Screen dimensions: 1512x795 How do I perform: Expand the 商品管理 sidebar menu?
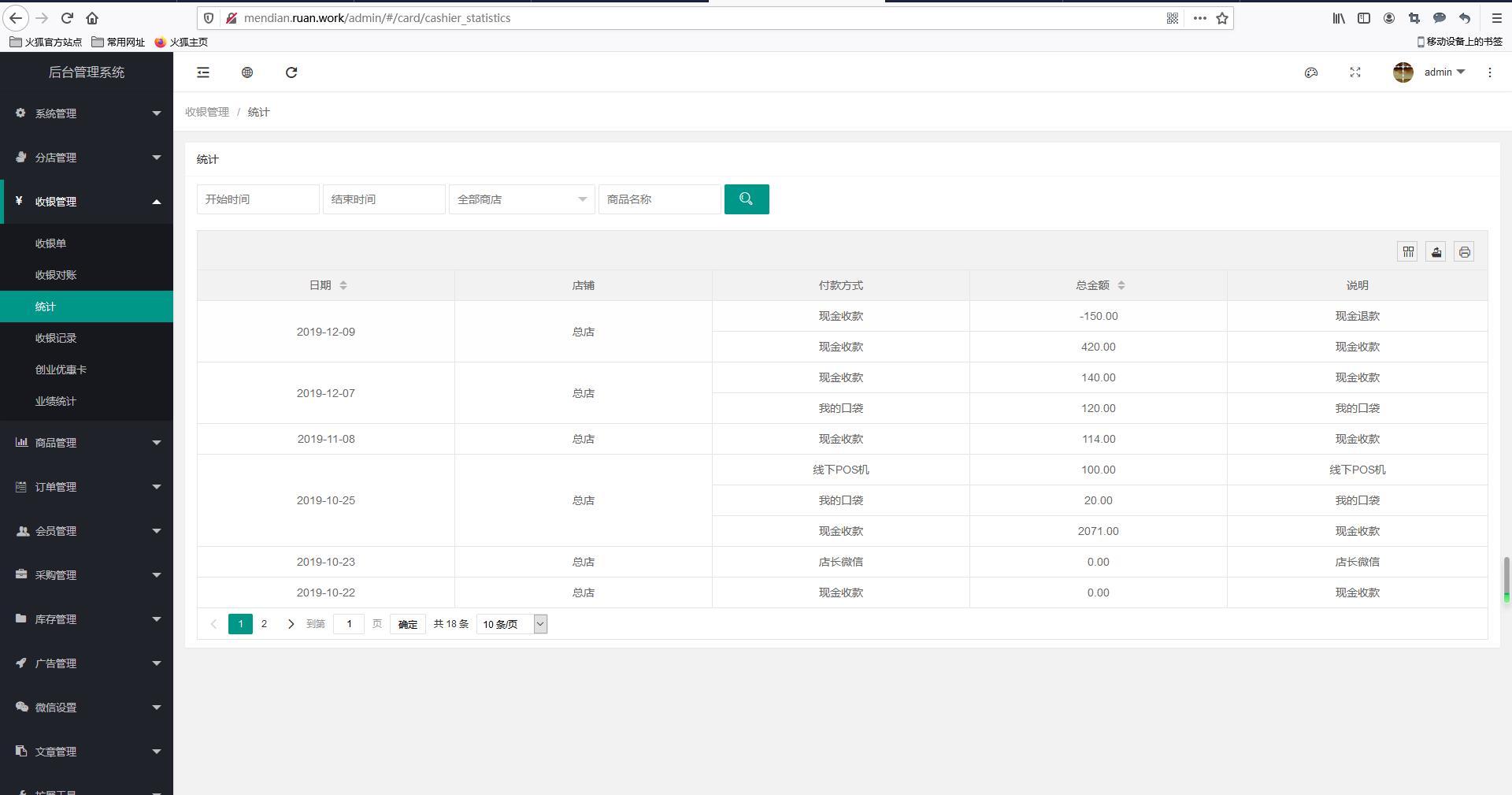click(87, 443)
